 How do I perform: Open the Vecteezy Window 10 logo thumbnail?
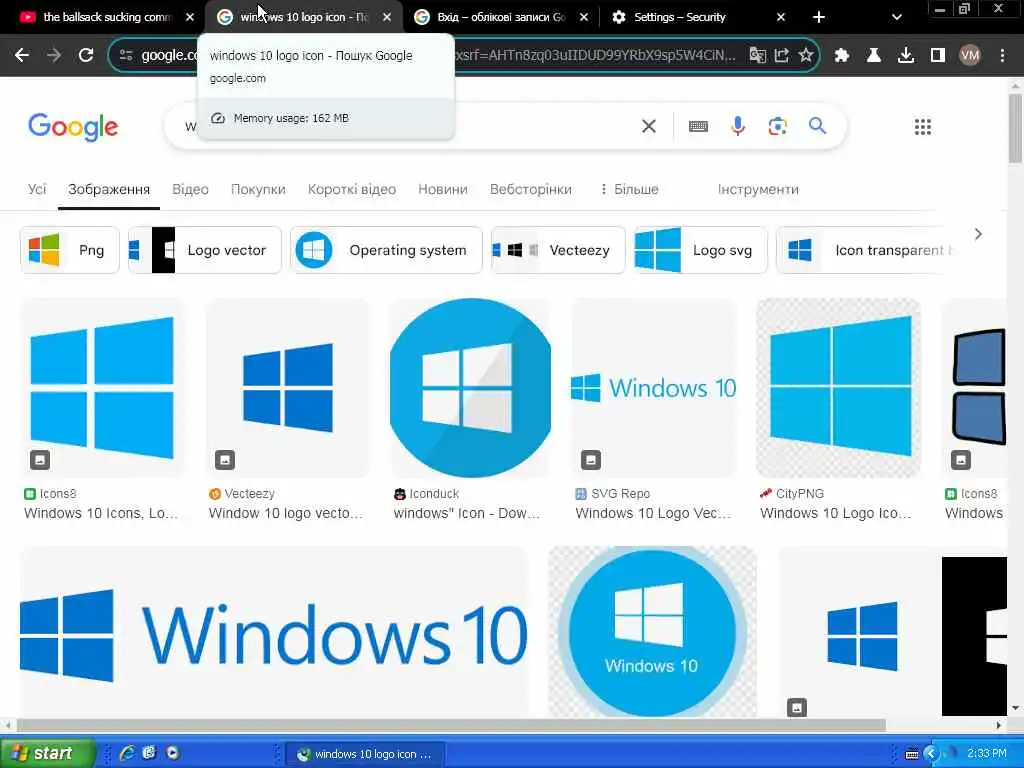point(287,388)
